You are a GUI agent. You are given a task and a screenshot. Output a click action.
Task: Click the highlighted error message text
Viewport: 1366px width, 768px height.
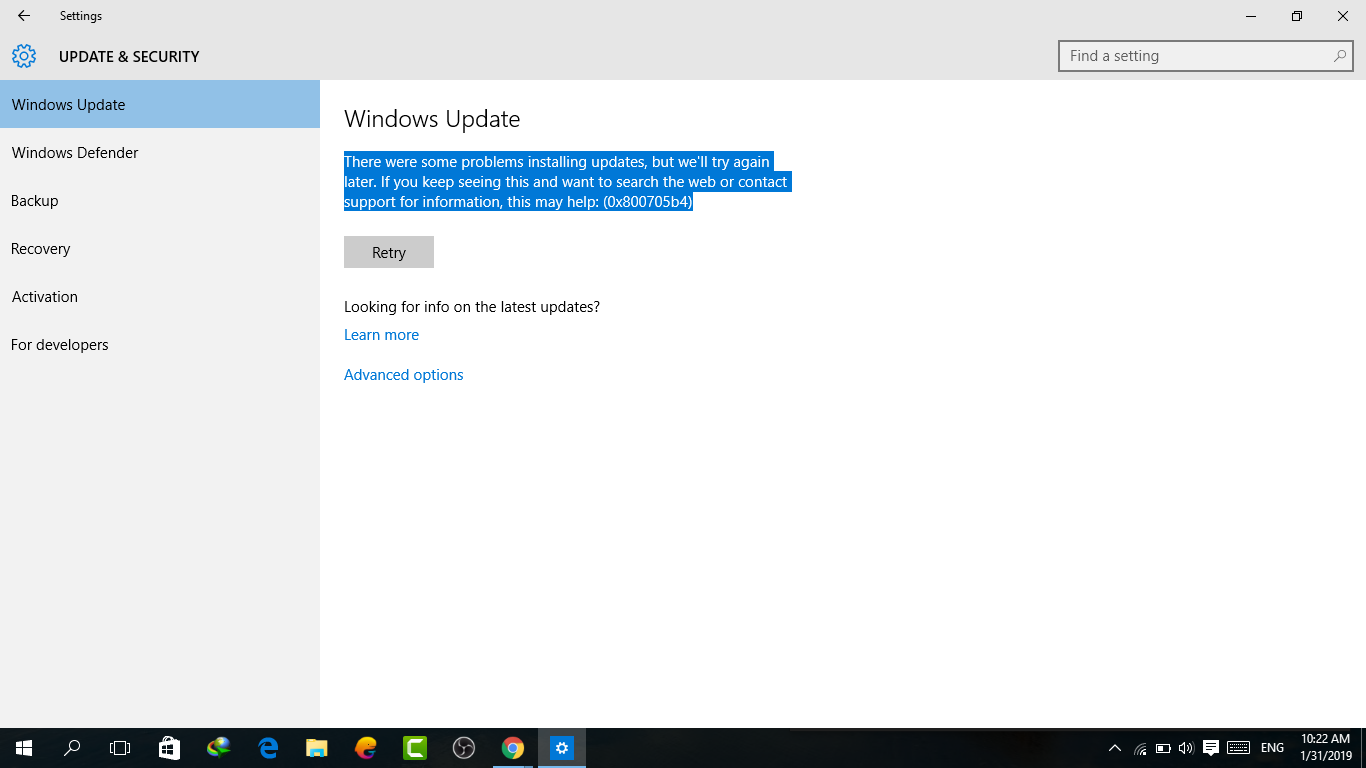point(567,181)
